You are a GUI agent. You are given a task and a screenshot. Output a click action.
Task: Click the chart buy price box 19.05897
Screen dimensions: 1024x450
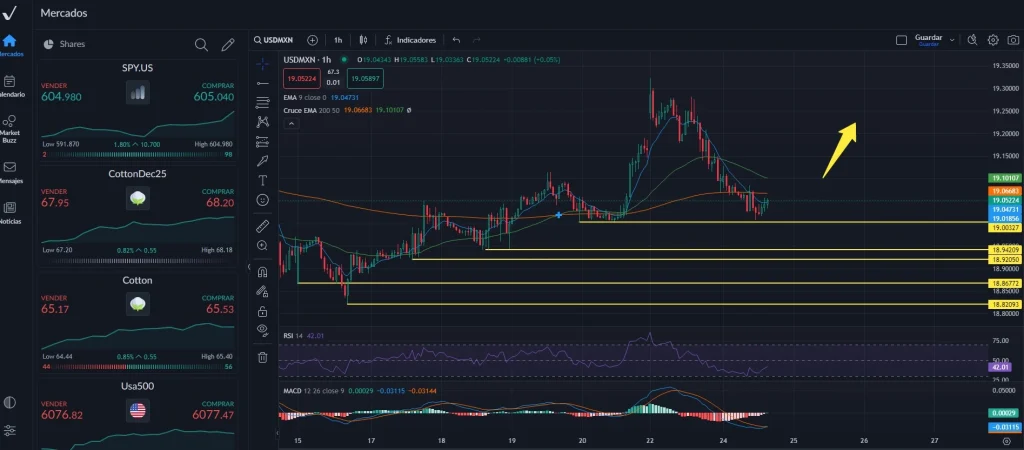click(365, 78)
